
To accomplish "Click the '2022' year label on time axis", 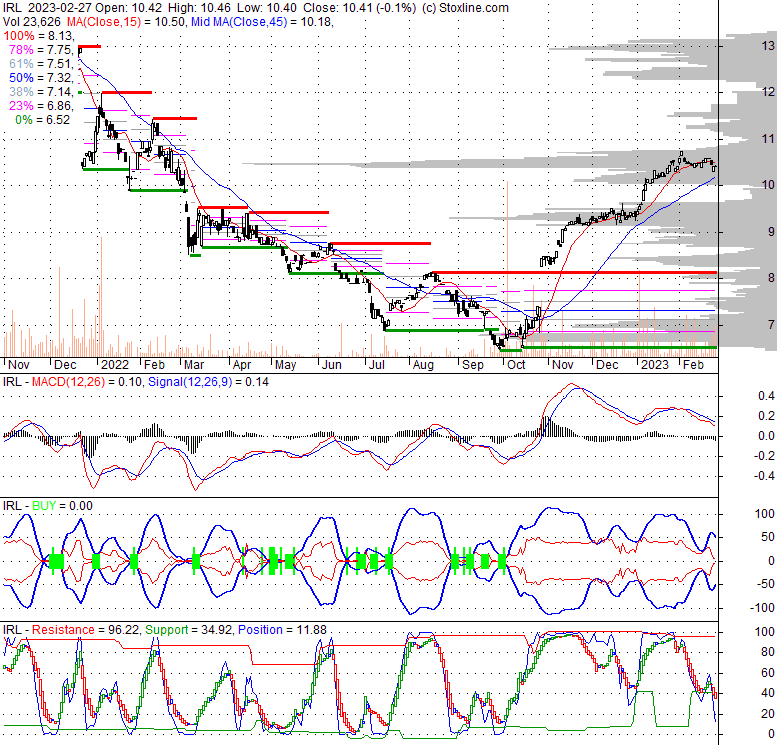I will tap(115, 365).
